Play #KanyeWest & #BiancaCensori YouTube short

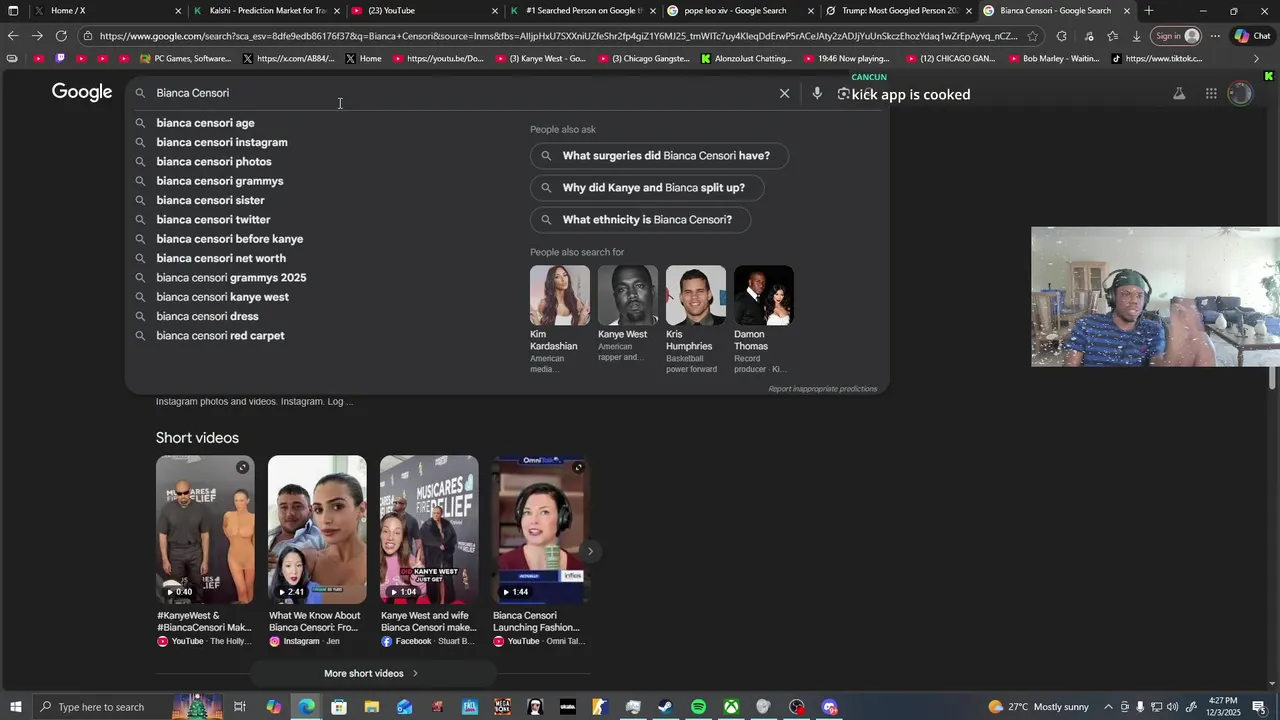tap(205, 552)
